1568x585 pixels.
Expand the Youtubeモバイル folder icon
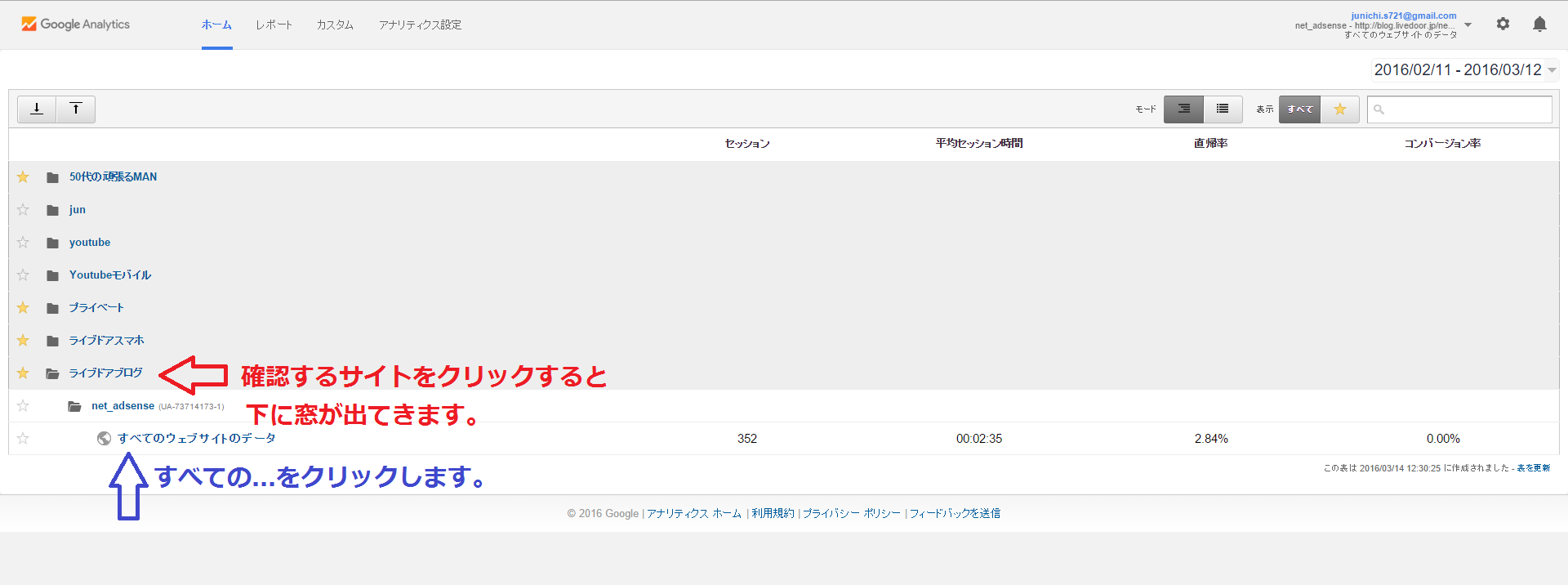pos(53,275)
